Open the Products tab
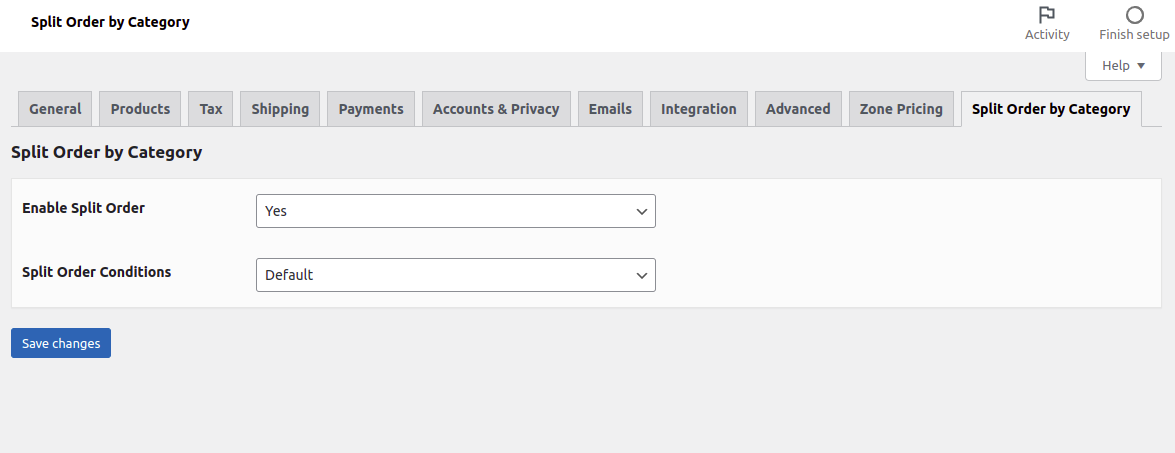 (140, 109)
